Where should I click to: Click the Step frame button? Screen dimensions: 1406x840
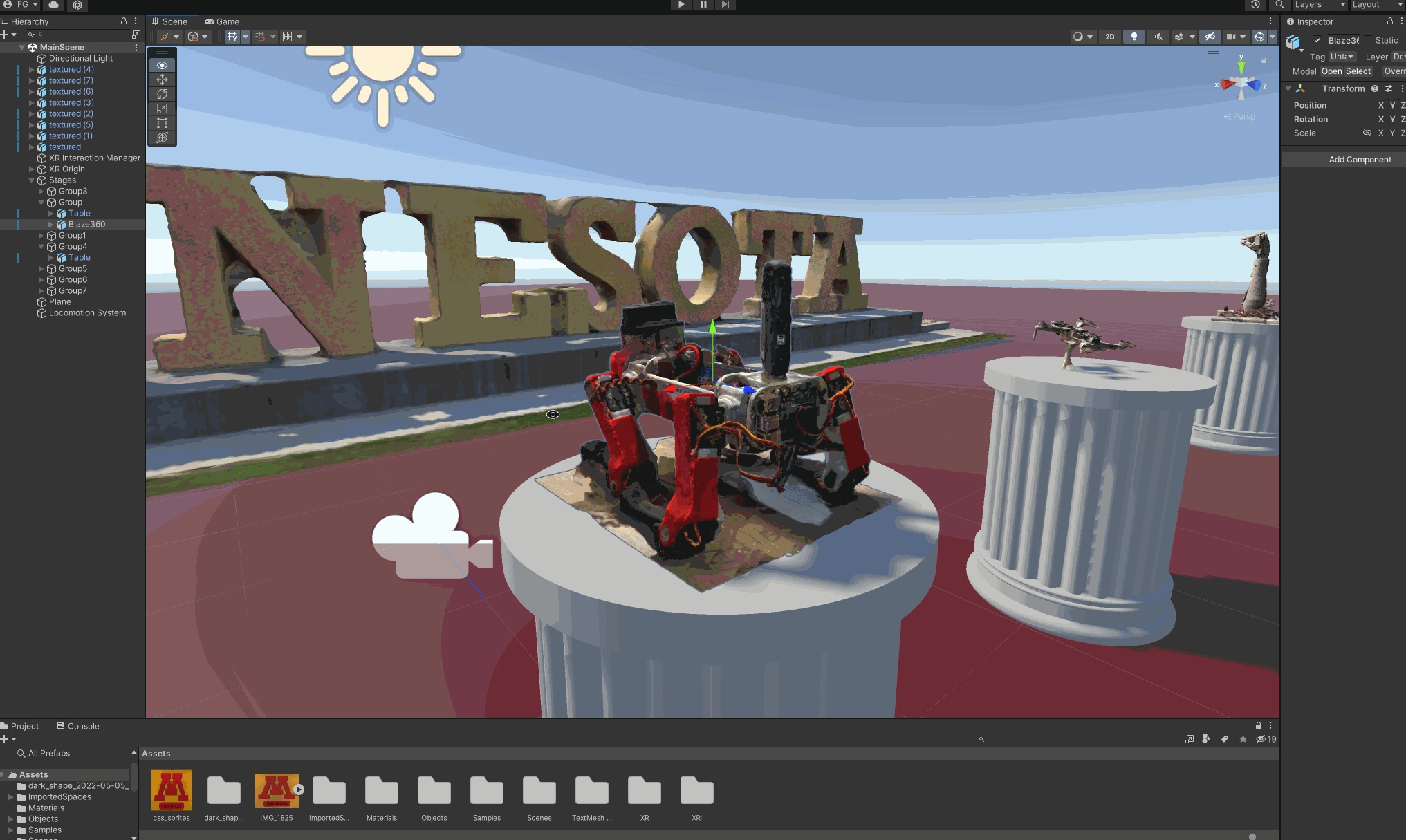click(x=725, y=5)
